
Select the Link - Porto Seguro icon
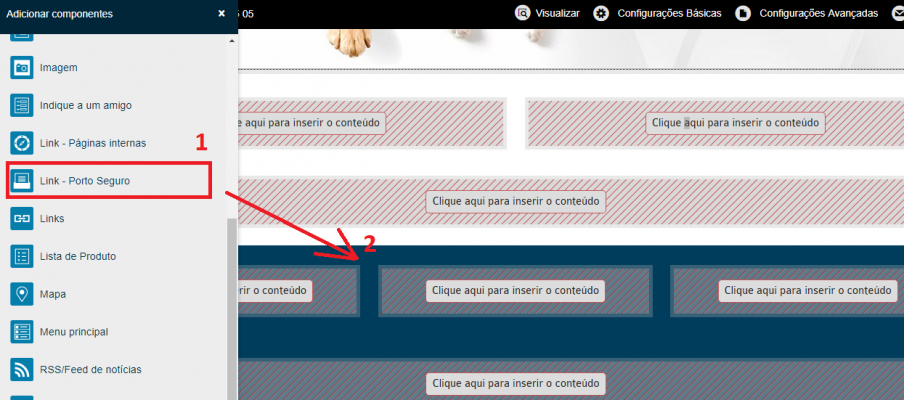(x=22, y=181)
